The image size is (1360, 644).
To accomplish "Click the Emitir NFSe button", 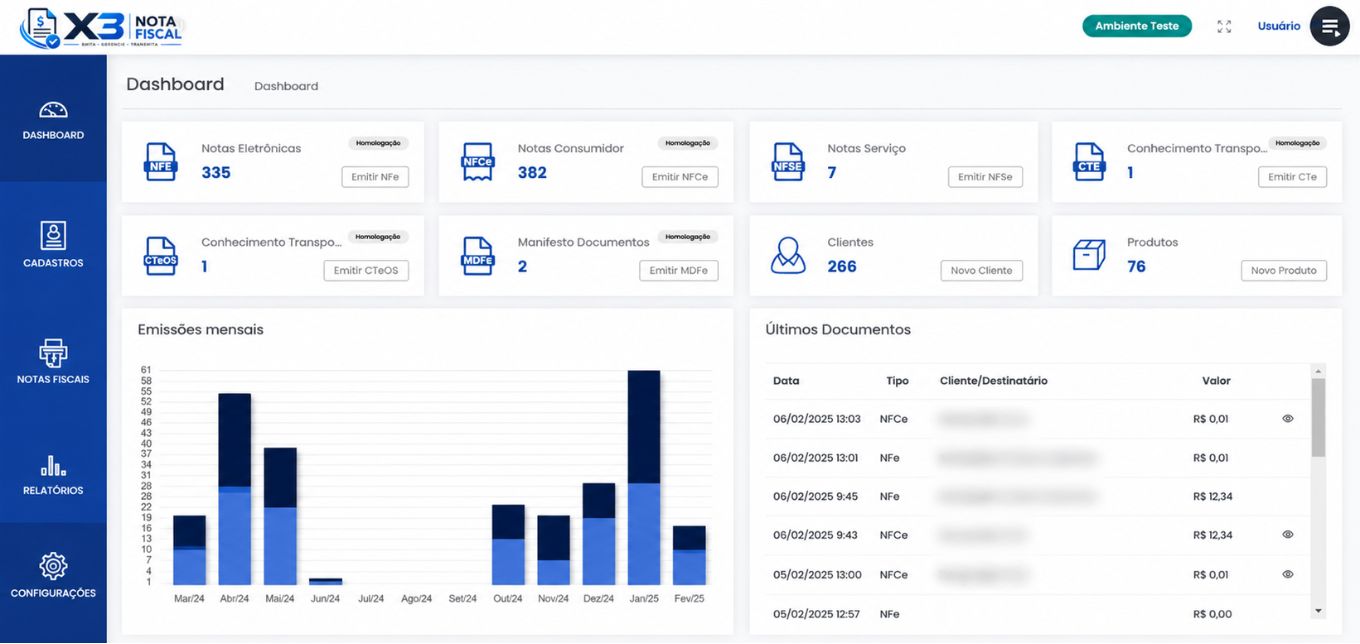I will [985, 177].
